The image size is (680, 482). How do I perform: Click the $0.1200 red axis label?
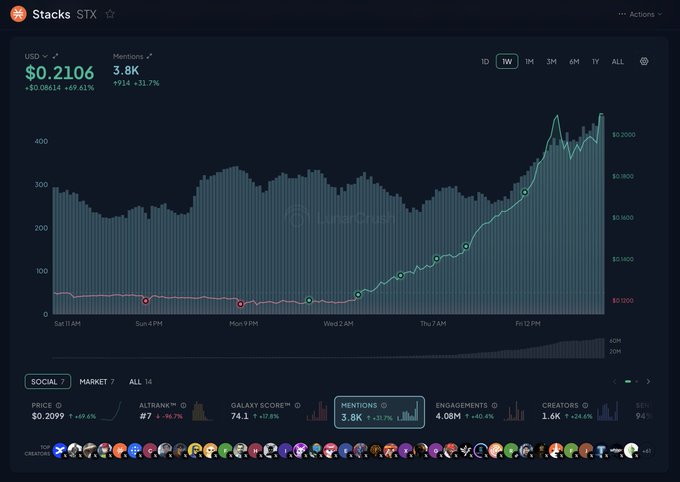click(x=623, y=300)
